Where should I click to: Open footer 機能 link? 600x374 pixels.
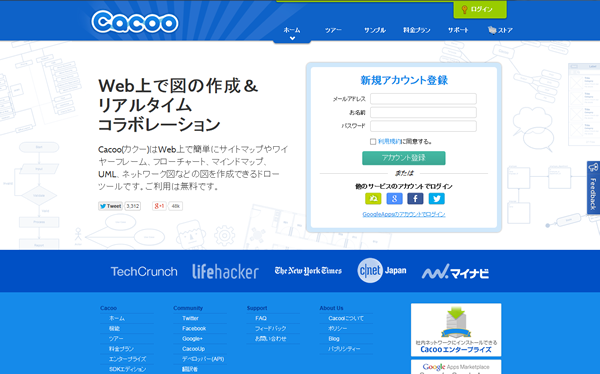coord(114,328)
